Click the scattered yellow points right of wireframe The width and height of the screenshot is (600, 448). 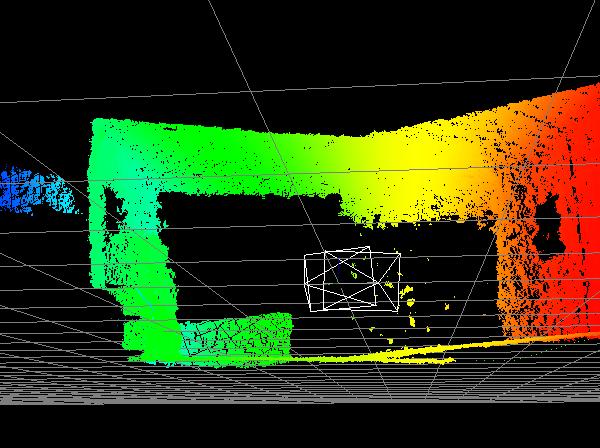410,295
